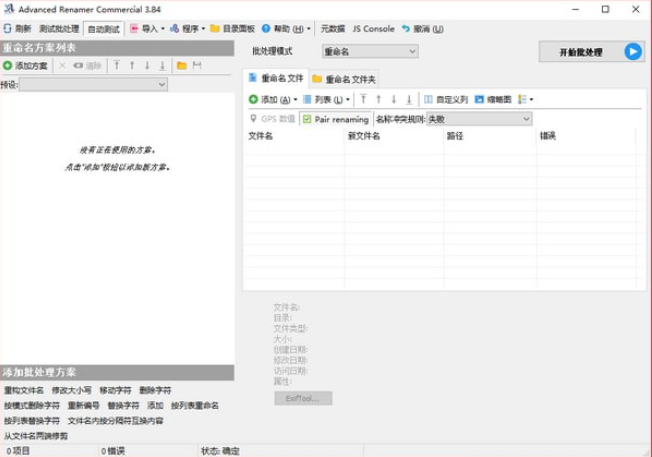Add the 重构文件名 method

coord(24,390)
